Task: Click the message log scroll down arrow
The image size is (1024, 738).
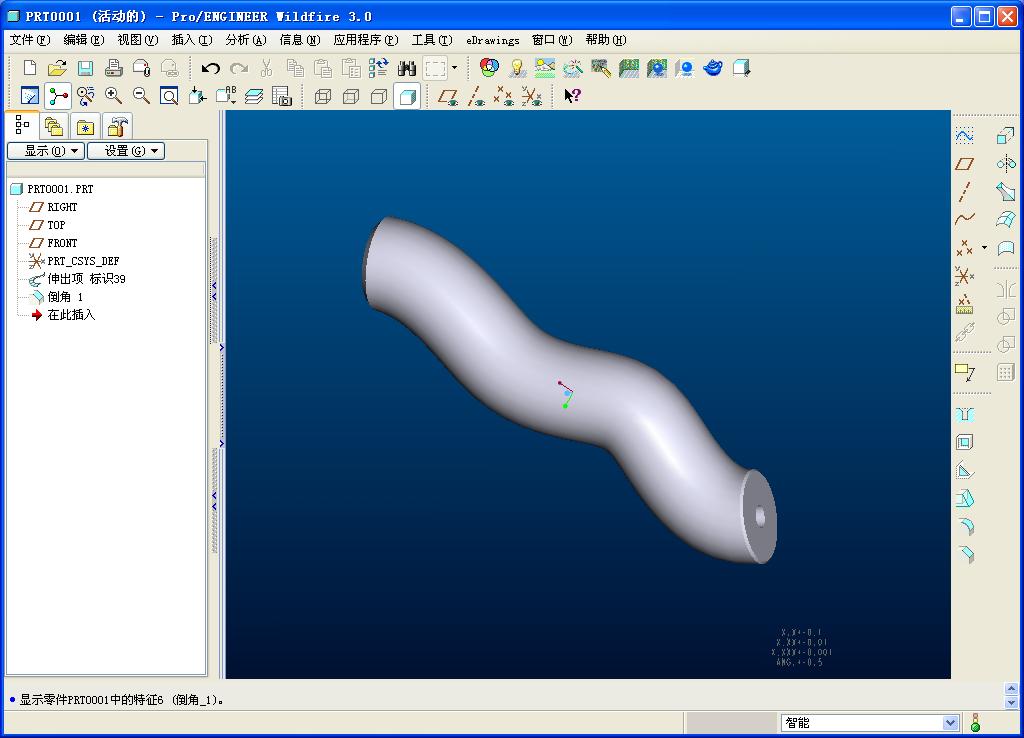Action: click(x=1011, y=702)
